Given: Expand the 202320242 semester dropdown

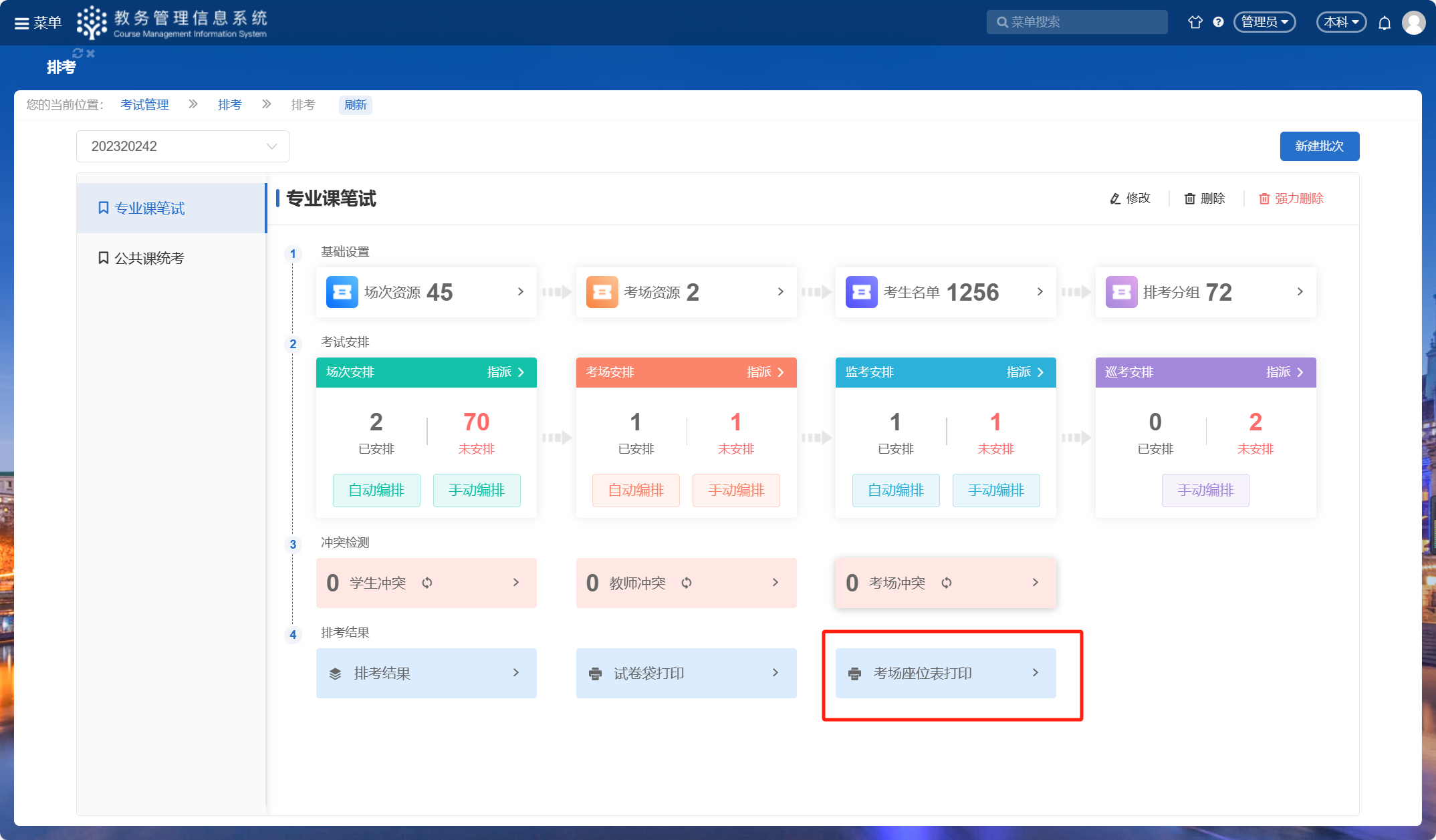Looking at the screenshot, I should coord(183,146).
